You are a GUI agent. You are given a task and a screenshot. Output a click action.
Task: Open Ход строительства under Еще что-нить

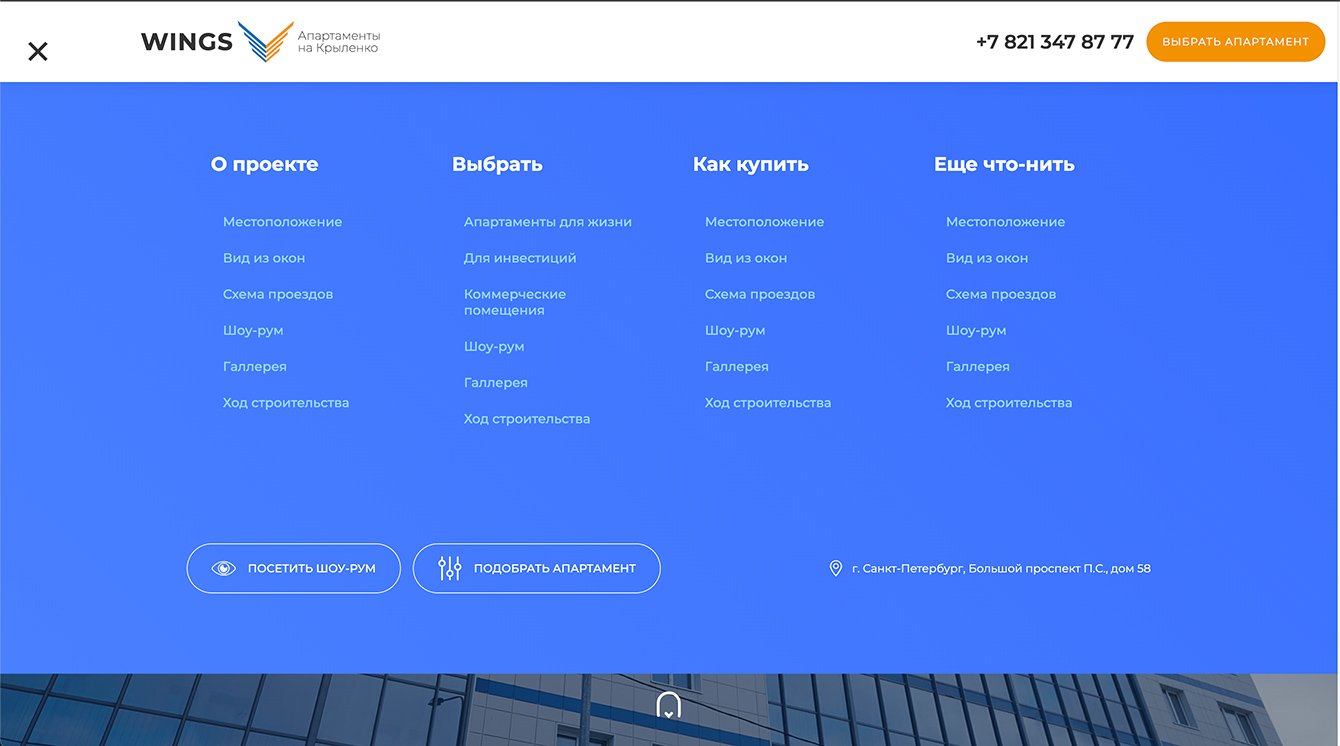(x=1009, y=403)
